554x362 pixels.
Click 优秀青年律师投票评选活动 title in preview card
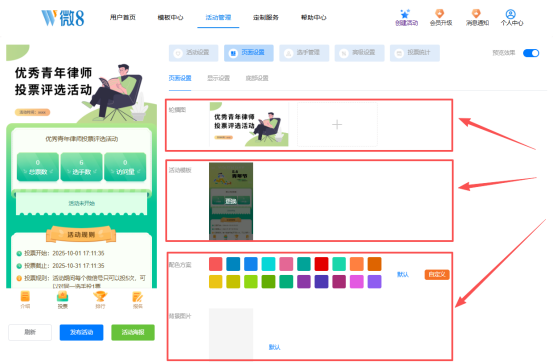click(82, 139)
